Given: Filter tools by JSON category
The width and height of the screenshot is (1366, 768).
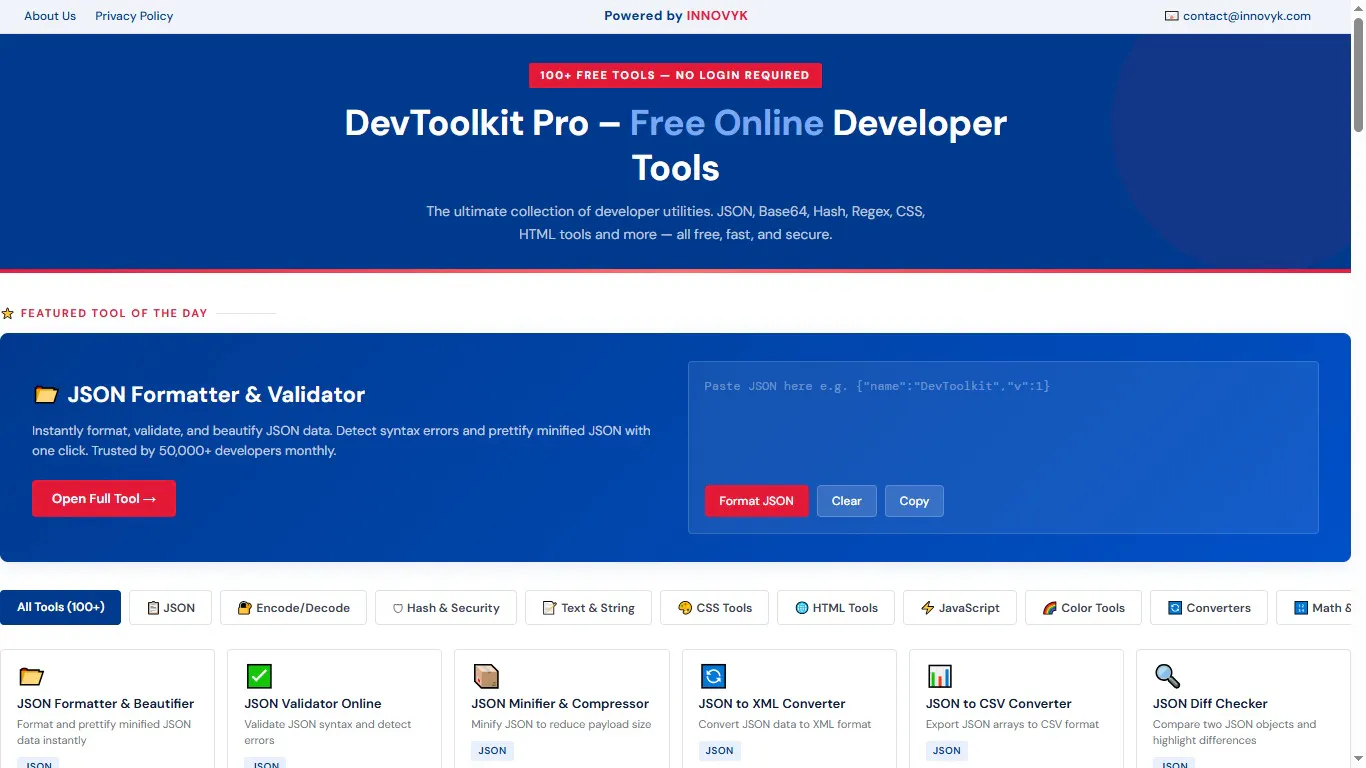Looking at the screenshot, I should tap(171, 607).
